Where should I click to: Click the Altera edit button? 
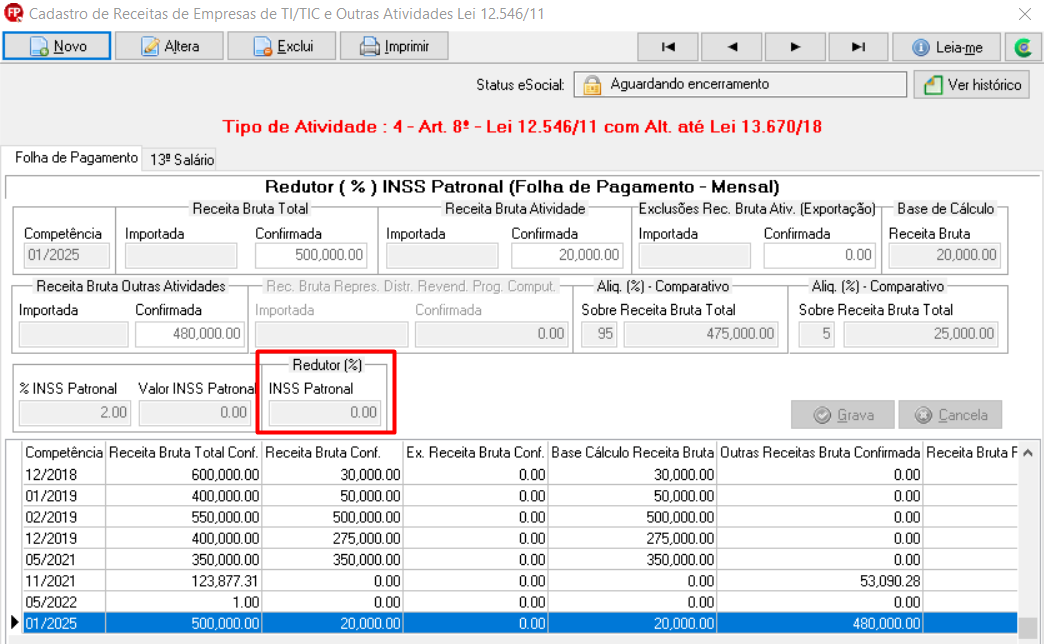pos(169,47)
